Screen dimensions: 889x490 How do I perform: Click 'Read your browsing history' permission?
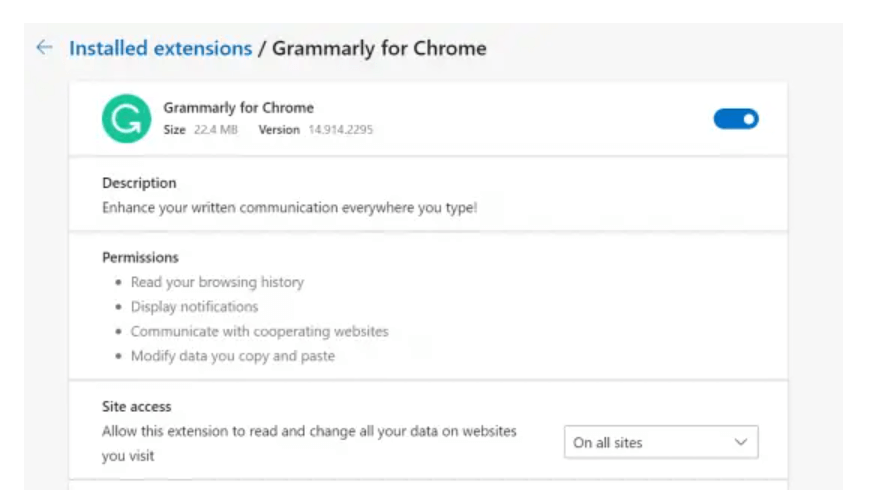(x=217, y=282)
